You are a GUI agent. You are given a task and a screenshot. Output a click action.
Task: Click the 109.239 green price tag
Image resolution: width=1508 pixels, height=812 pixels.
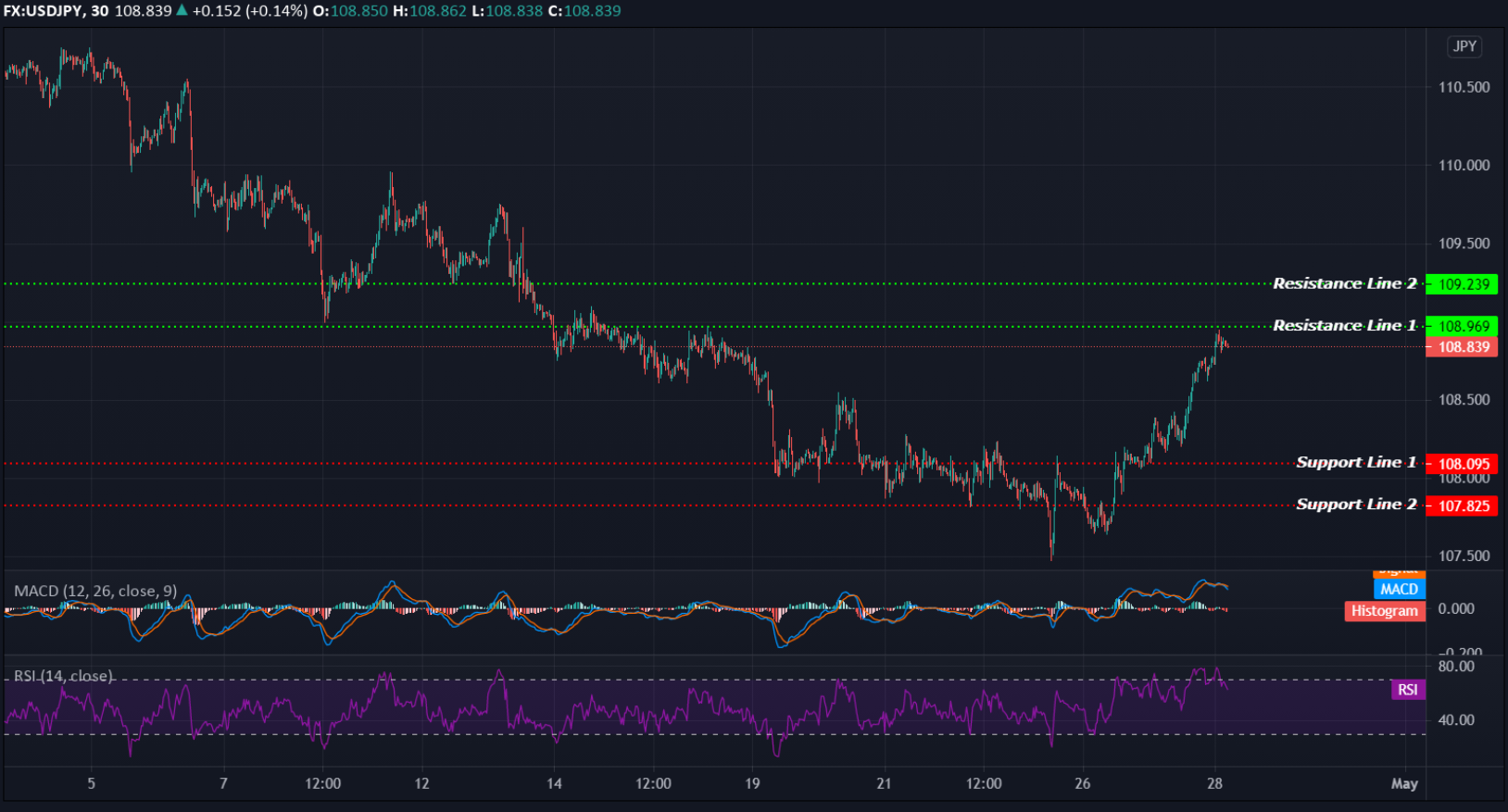pyautogui.click(x=1462, y=284)
